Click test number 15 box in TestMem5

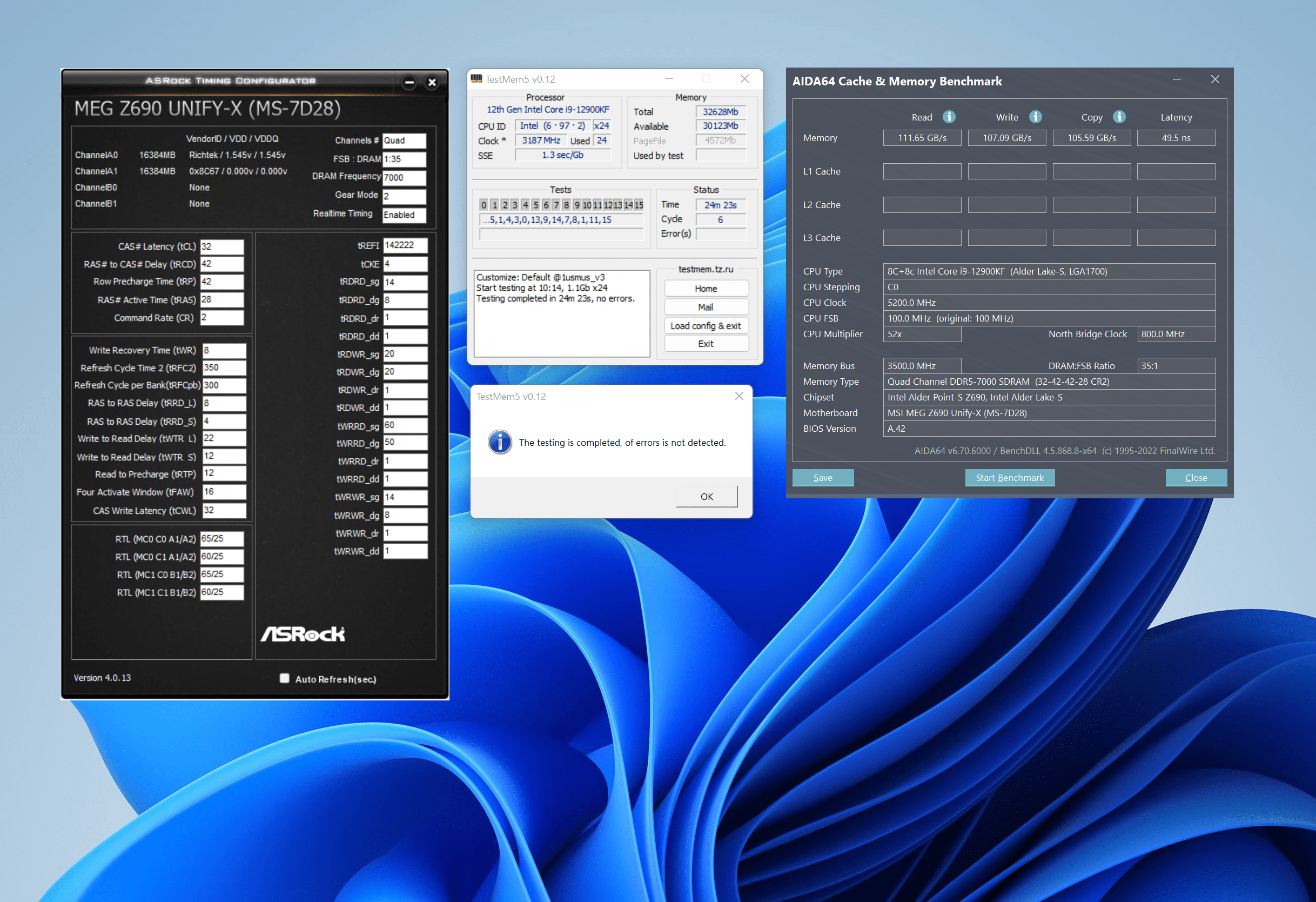click(639, 204)
